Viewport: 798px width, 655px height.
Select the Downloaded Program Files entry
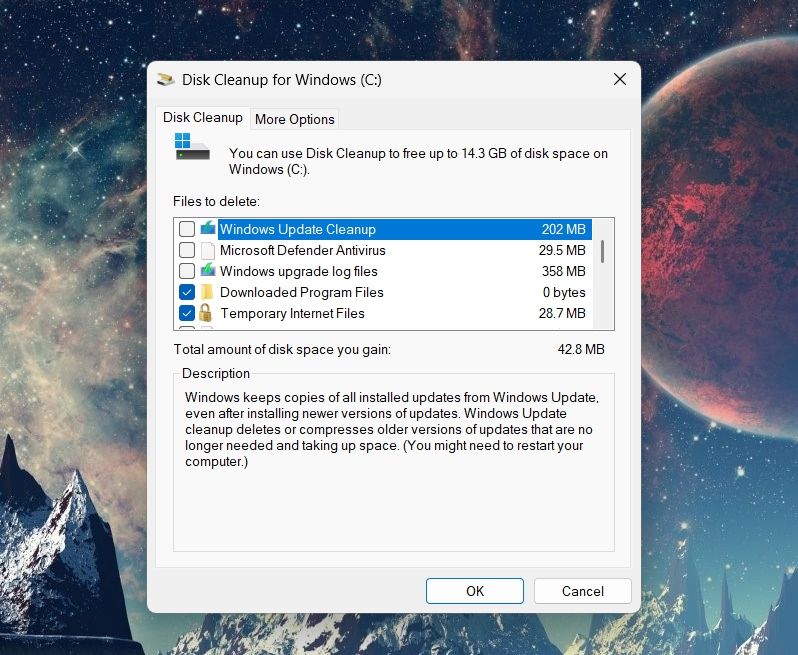[302, 292]
